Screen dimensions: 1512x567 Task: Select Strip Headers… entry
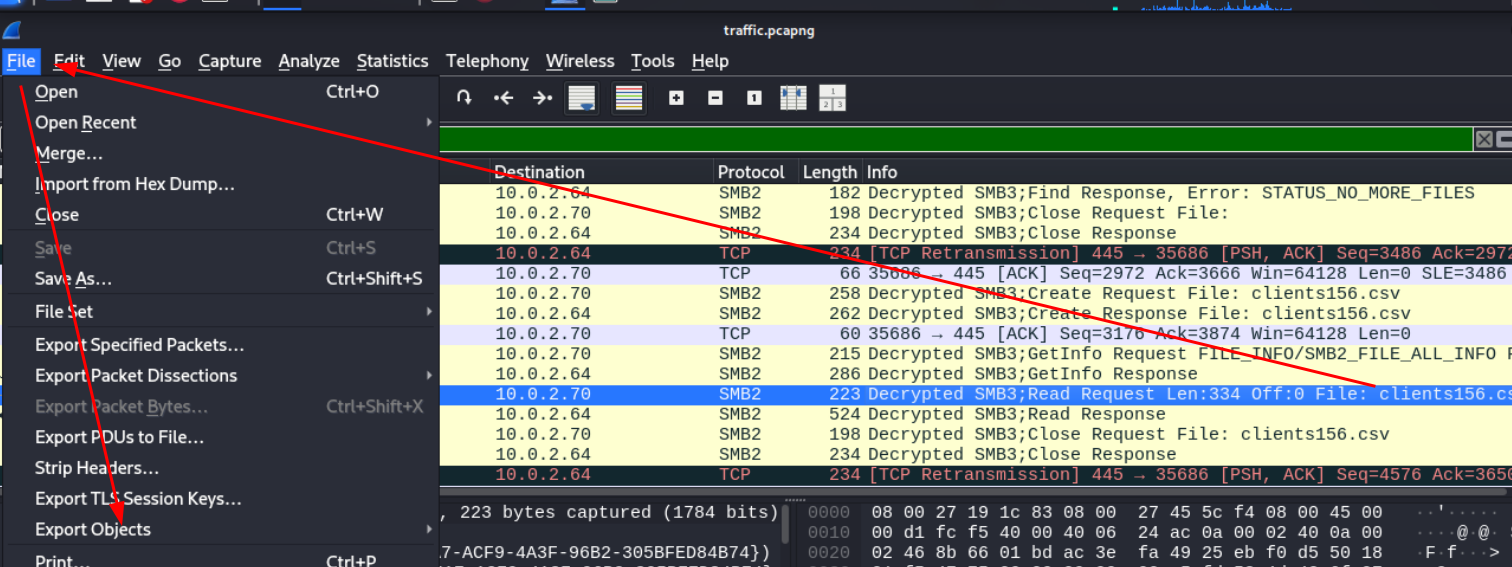[x=221, y=468]
